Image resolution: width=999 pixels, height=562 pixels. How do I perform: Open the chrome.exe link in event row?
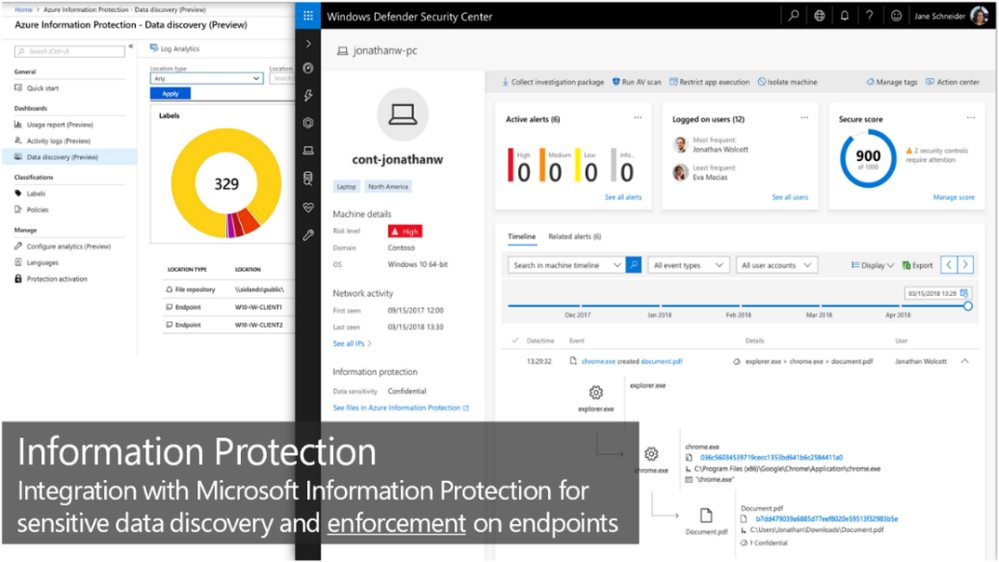point(598,361)
